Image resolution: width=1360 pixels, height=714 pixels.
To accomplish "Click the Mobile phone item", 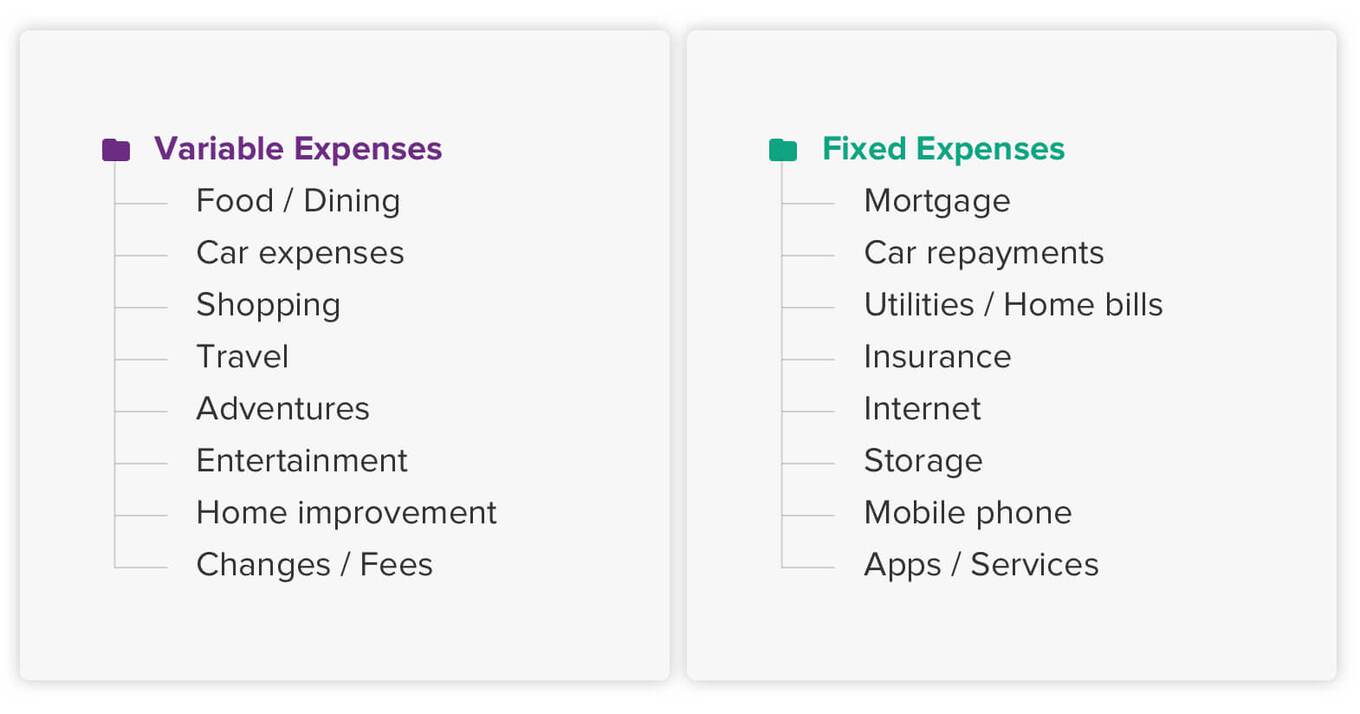I will pos(968,513).
